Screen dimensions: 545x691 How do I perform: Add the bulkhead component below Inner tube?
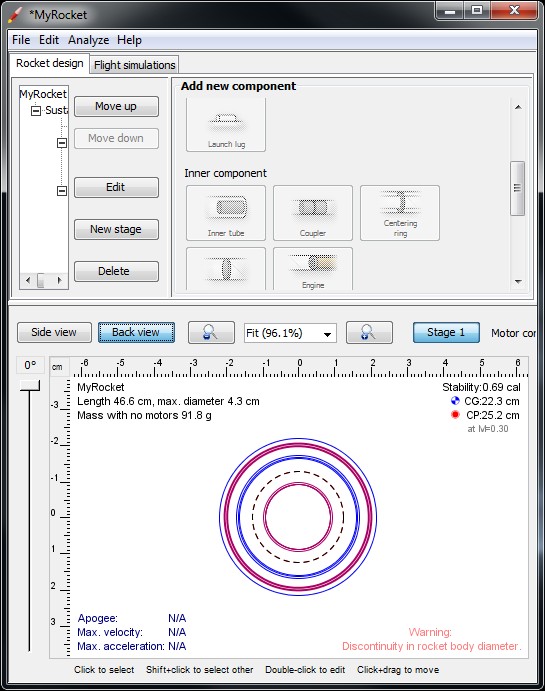pyautogui.click(x=226, y=269)
